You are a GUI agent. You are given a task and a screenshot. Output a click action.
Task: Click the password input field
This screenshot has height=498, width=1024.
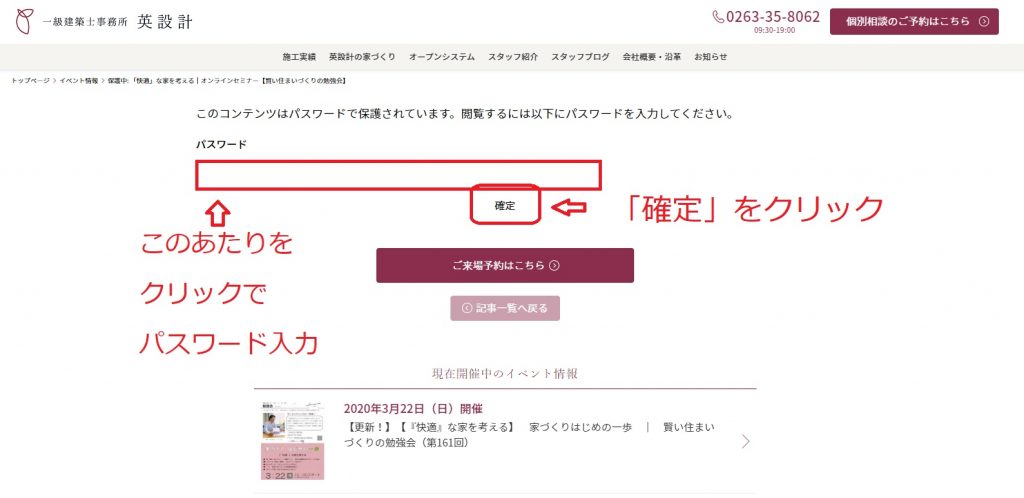pos(398,176)
